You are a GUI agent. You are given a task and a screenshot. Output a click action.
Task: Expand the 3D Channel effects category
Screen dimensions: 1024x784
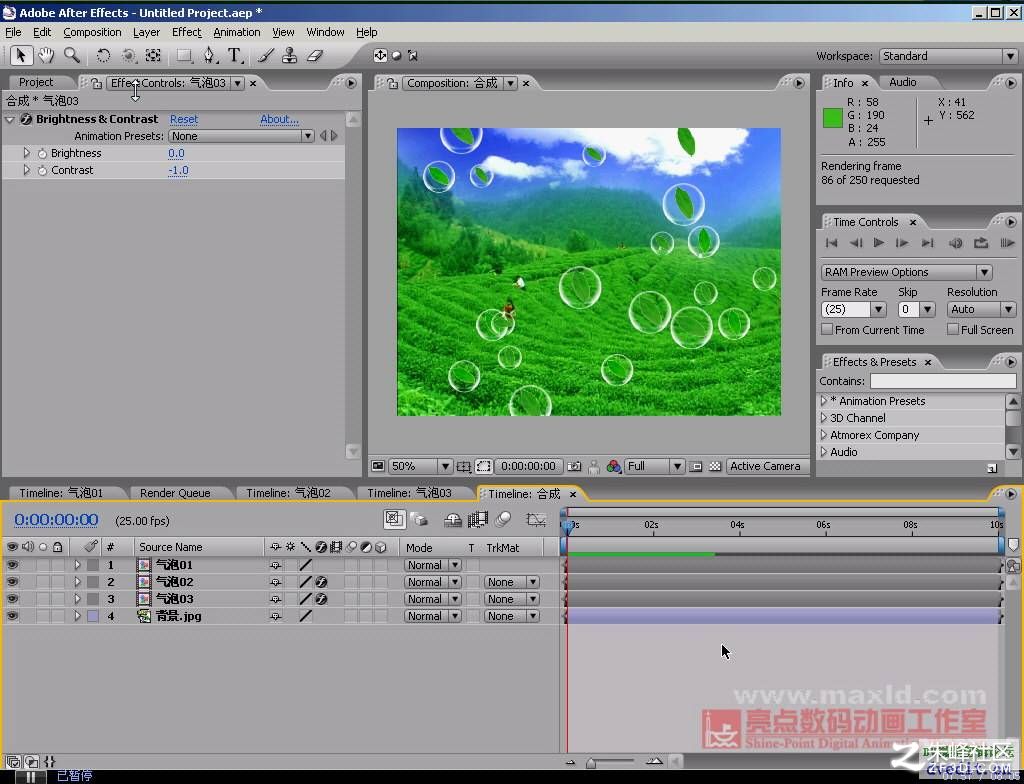point(824,417)
